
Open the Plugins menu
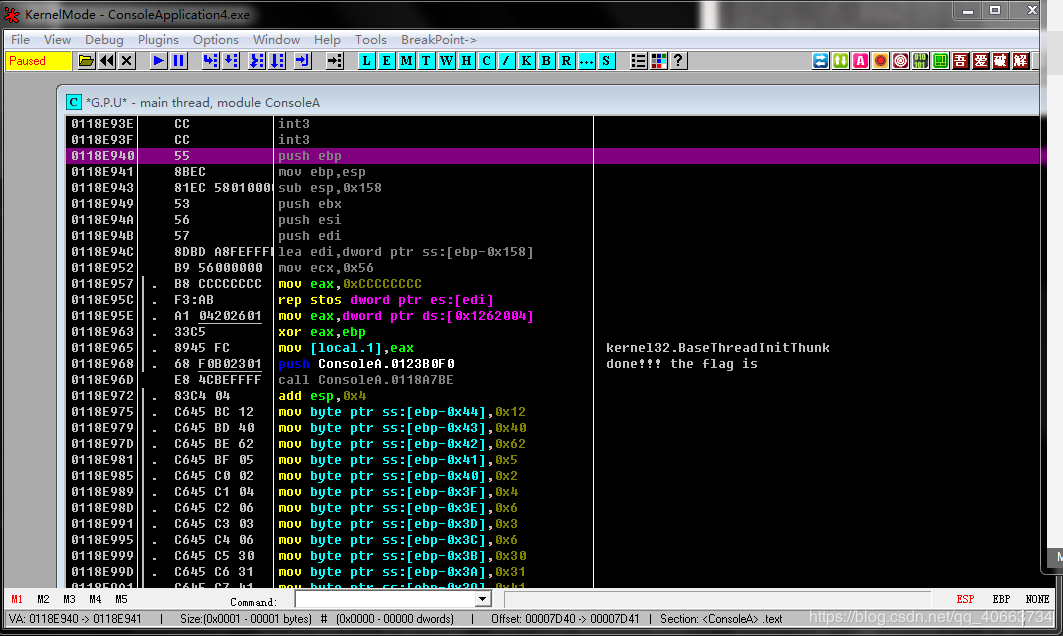coord(159,40)
